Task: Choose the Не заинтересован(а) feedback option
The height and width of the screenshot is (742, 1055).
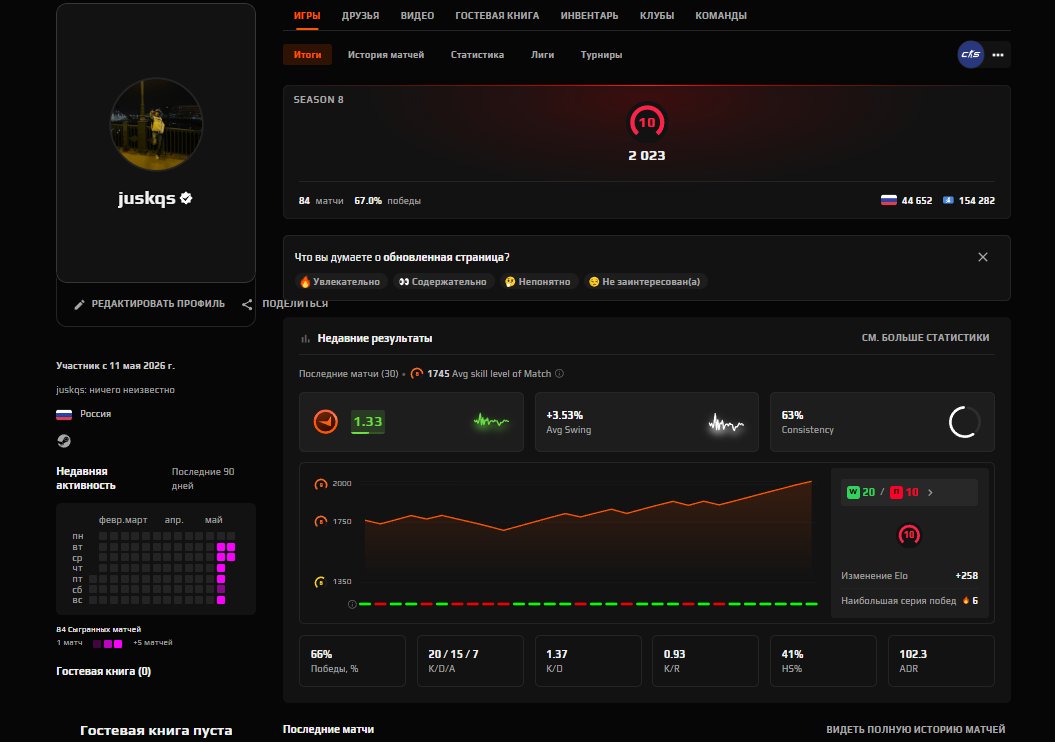Action: click(x=645, y=282)
